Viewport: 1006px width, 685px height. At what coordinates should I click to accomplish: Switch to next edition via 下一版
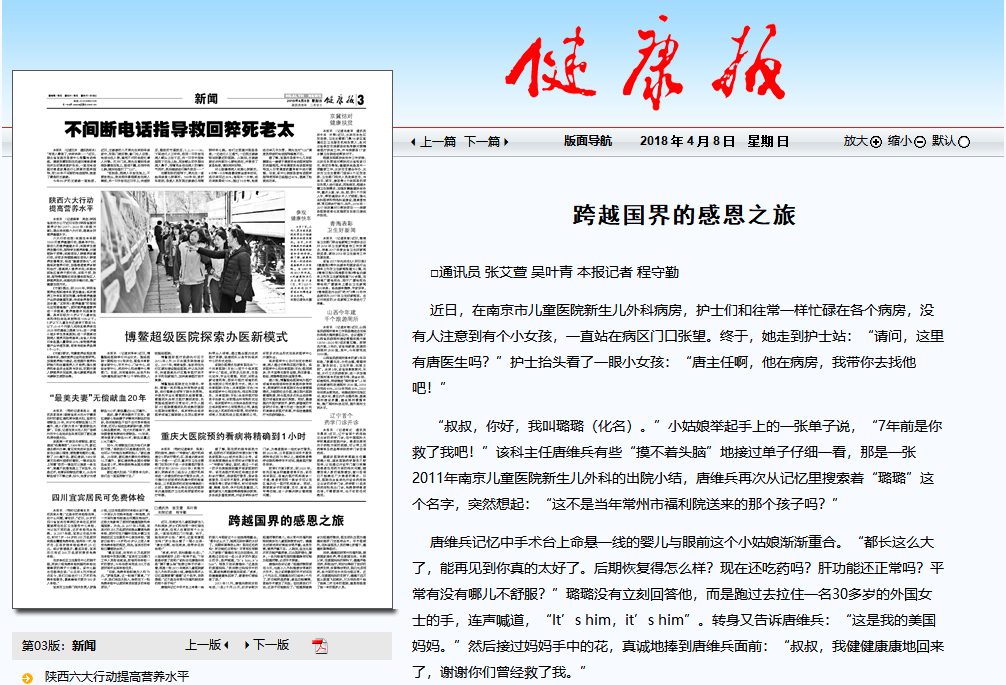pyautogui.click(x=269, y=644)
